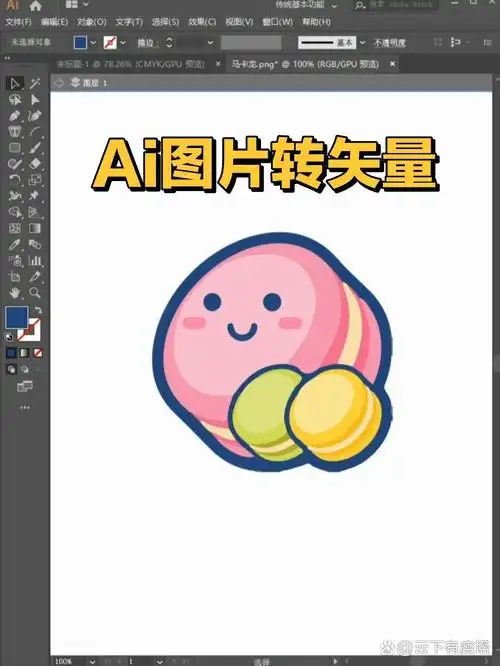
Task: Open artboard navigation dropdown in status bar
Action: (159, 661)
